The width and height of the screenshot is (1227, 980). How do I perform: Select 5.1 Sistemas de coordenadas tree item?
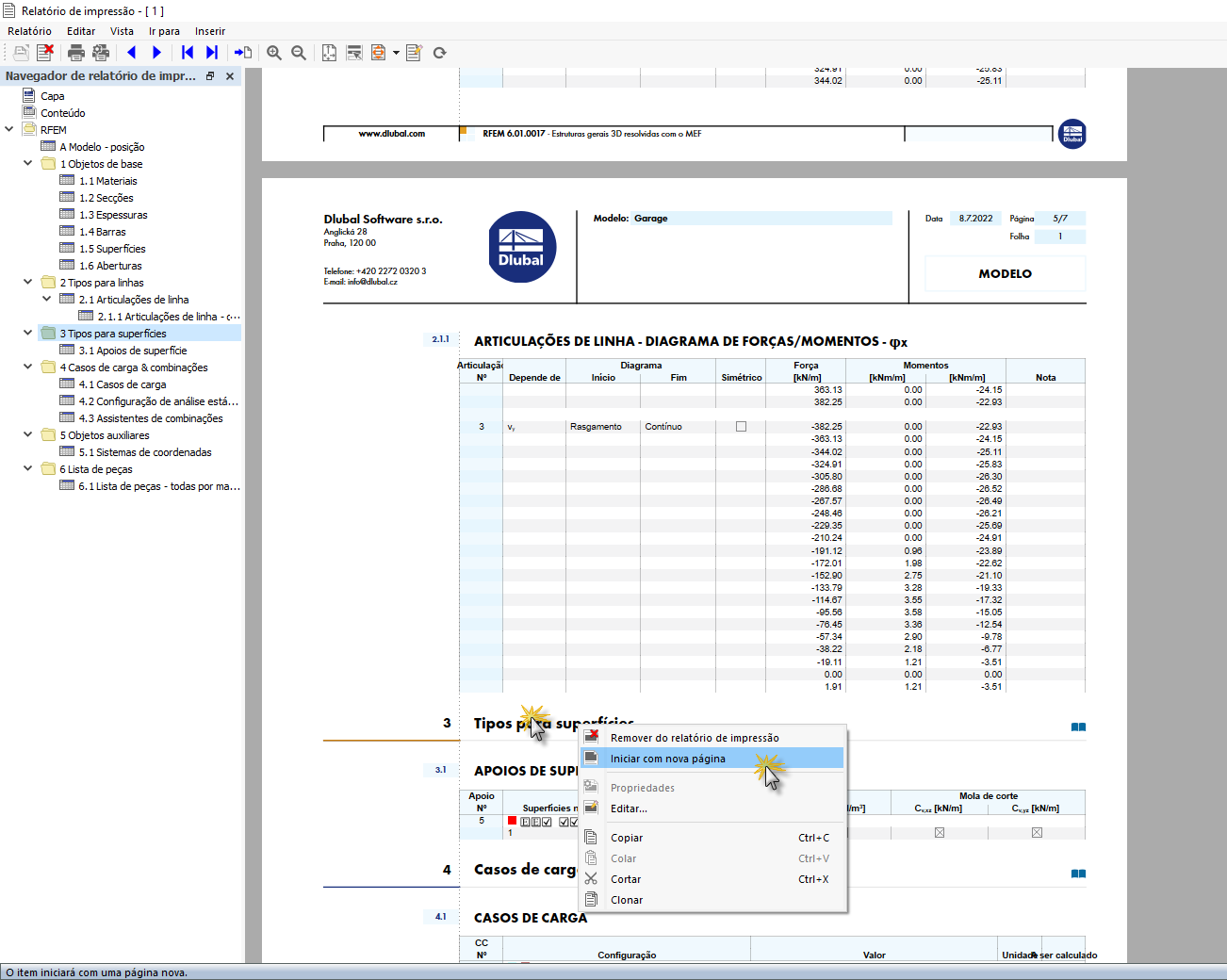click(x=145, y=452)
